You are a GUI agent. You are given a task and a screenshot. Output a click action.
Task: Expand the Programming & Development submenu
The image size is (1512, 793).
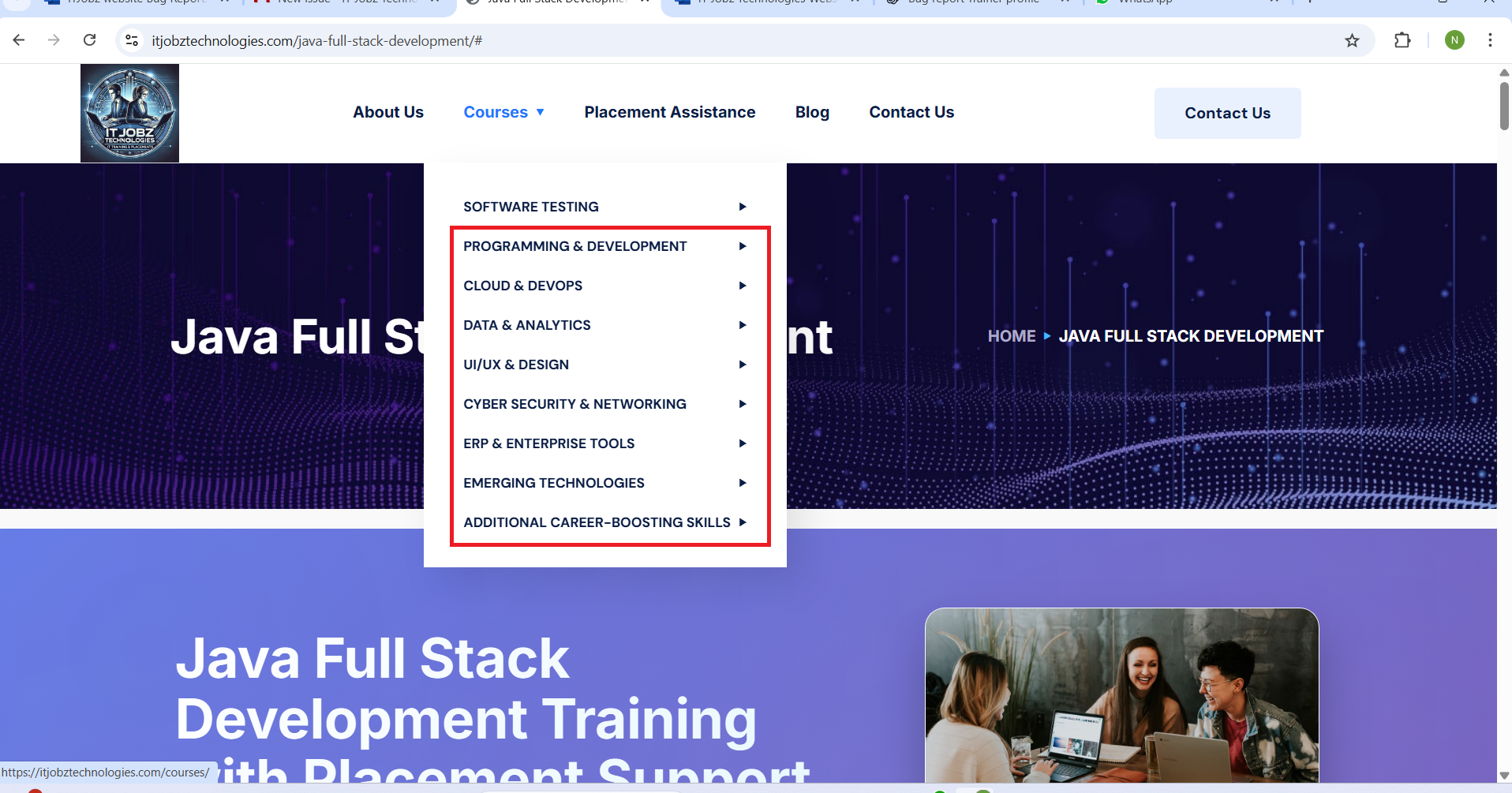(574, 246)
